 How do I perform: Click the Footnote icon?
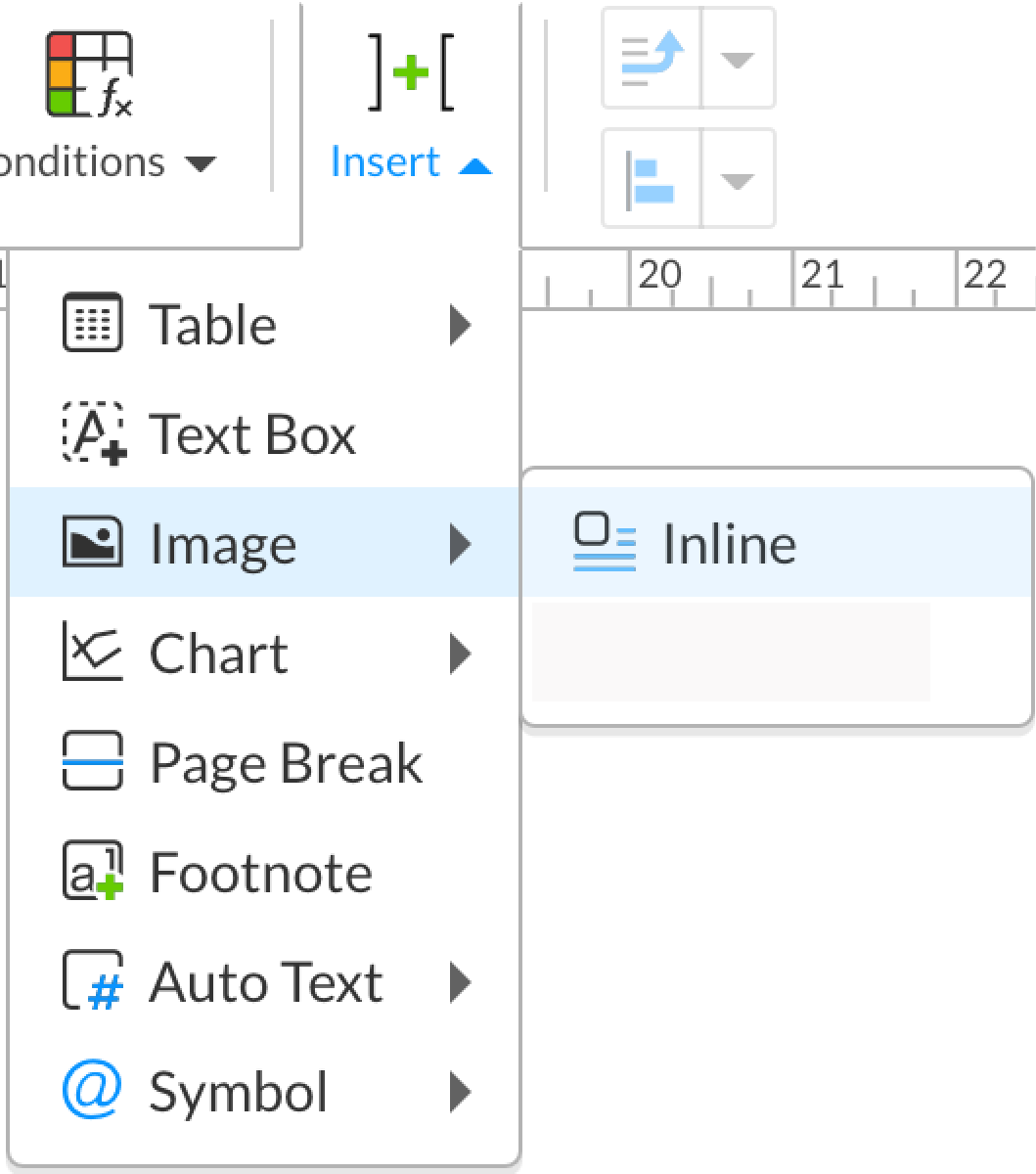click(x=92, y=871)
